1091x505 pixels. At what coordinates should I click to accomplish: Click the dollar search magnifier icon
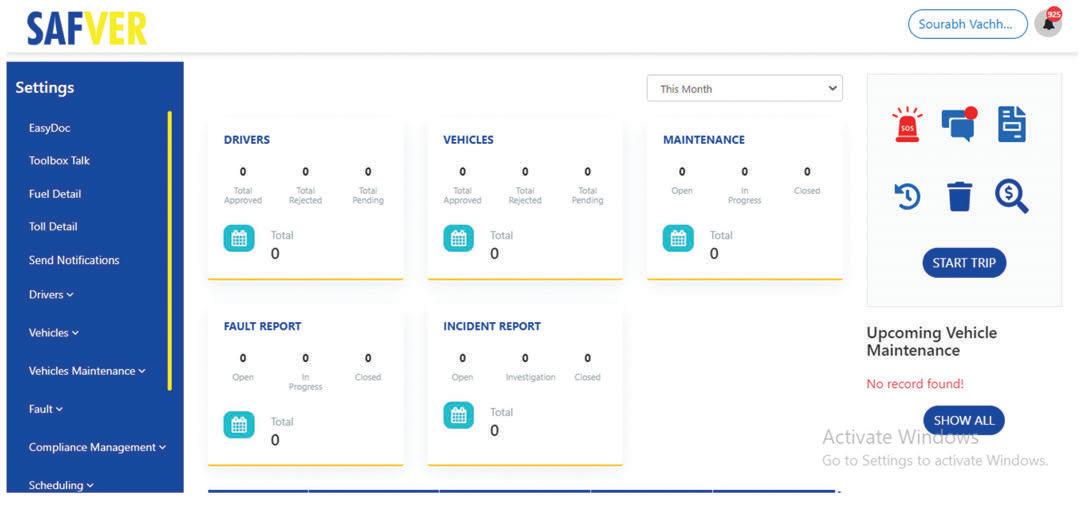pyautogui.click(x=1012, y=197)
